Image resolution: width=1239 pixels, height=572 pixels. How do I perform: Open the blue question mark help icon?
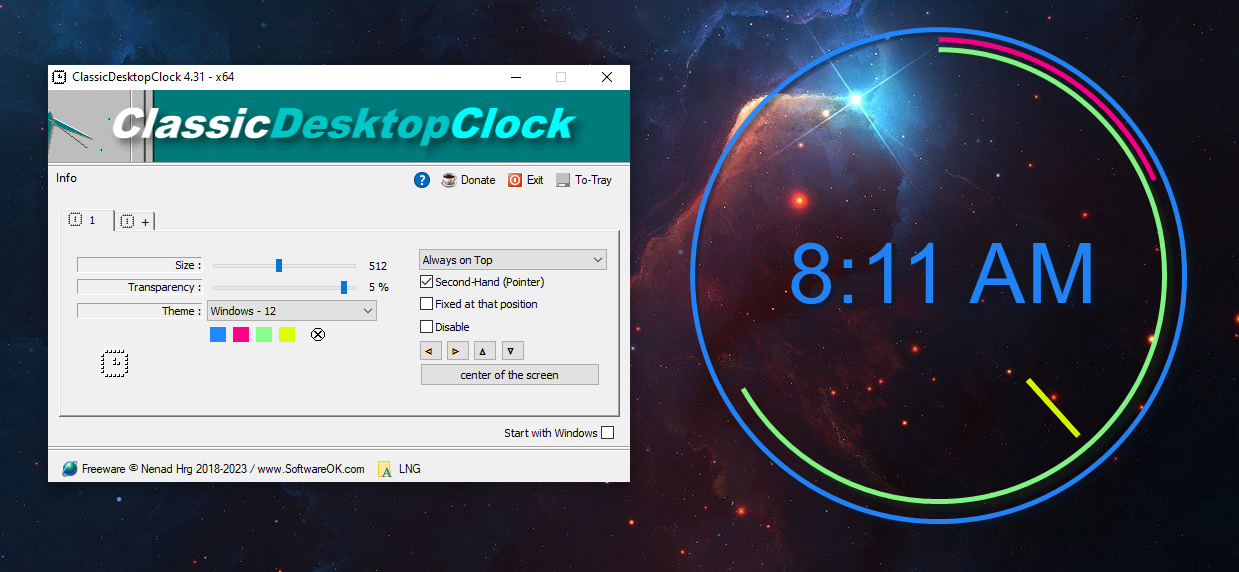(422, 180)
